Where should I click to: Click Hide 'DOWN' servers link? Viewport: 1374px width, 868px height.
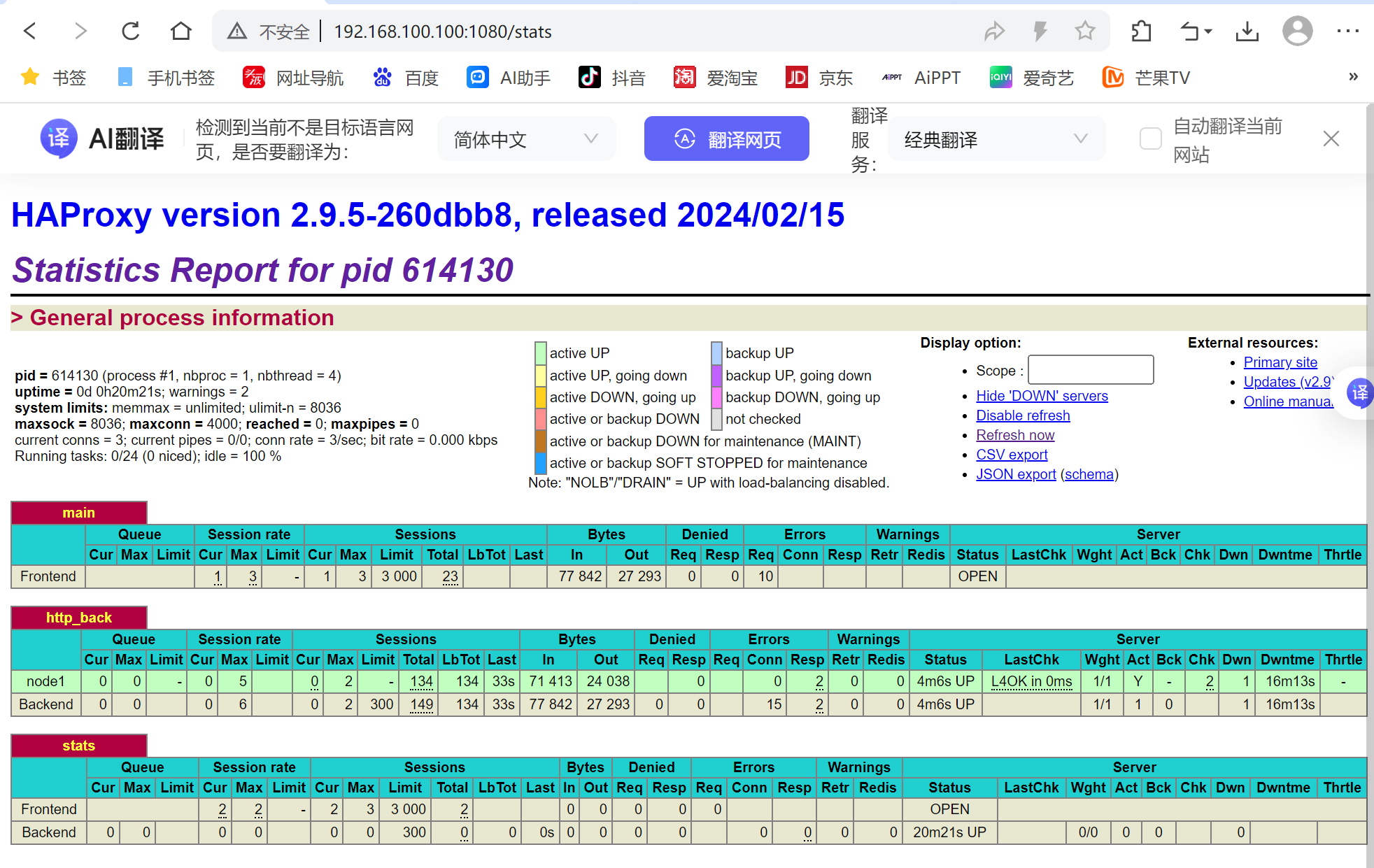click(1042, 396)
